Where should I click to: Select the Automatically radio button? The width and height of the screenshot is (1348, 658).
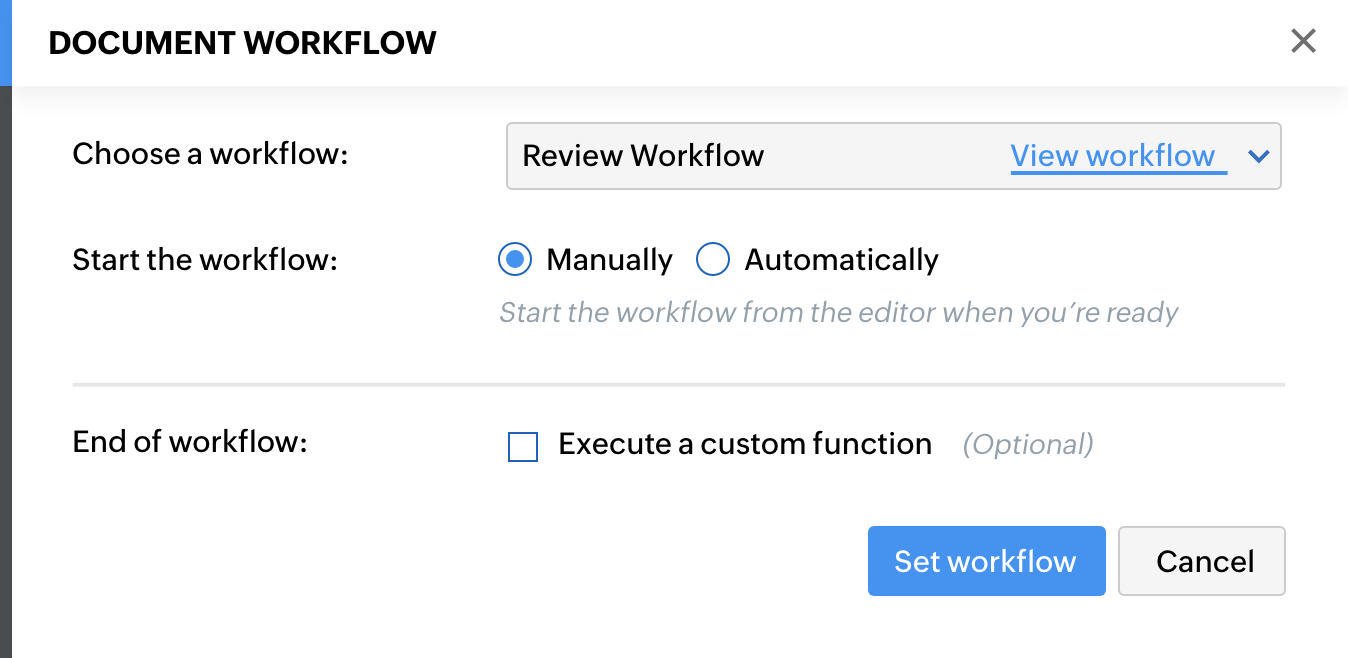click(x=712, y=260)
